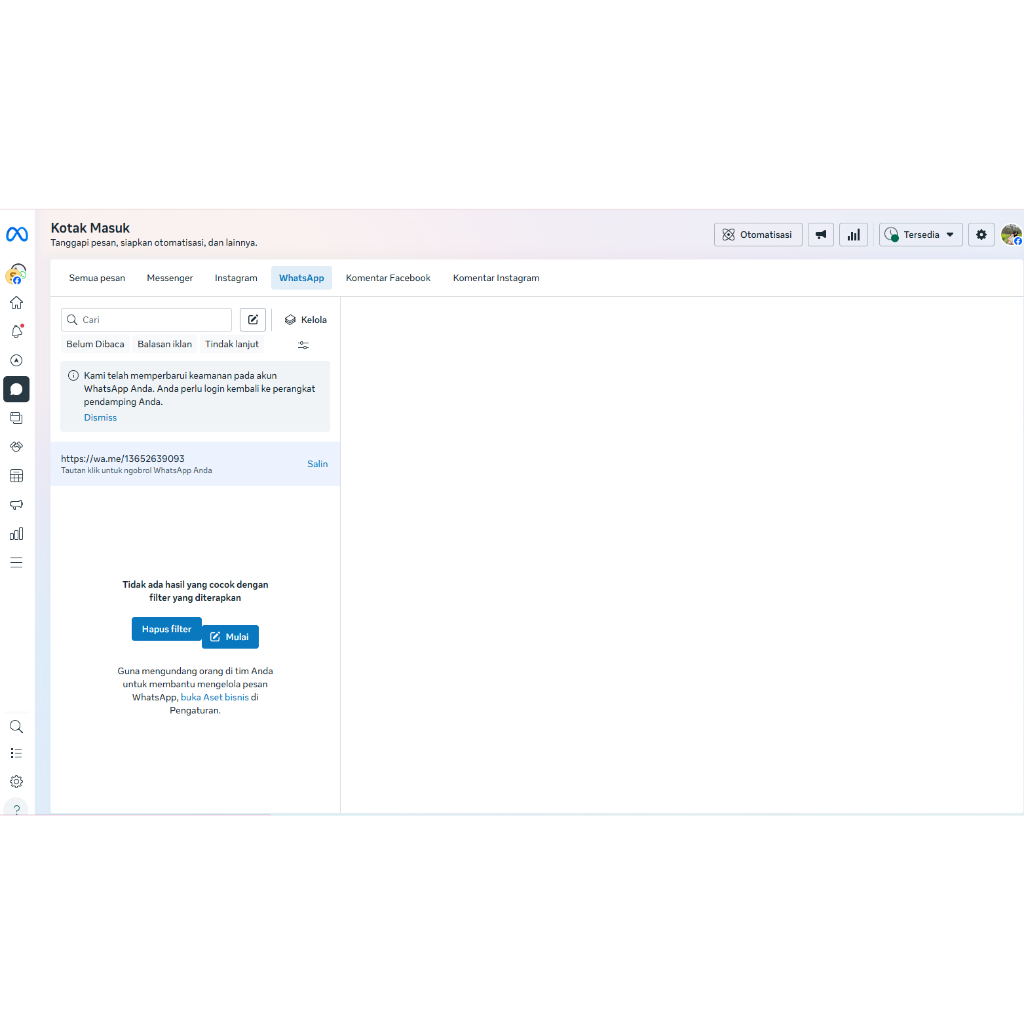The width and height of the screenshot is (1024, 1024).
Task: Click Salin to copy WhatsApp link
Action: [x=317, y=464]
